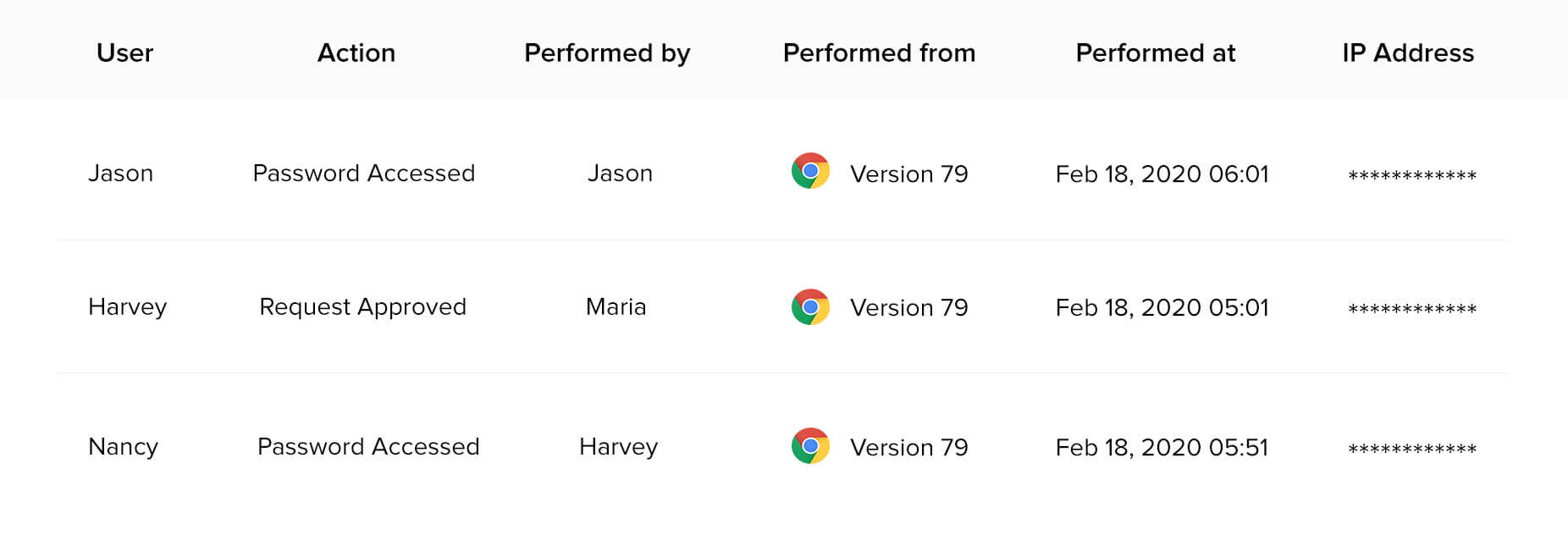The width and height of the screenshot is (1568, 535).
Task: Sort by the Action column header
Action: (x=356, y=52)
